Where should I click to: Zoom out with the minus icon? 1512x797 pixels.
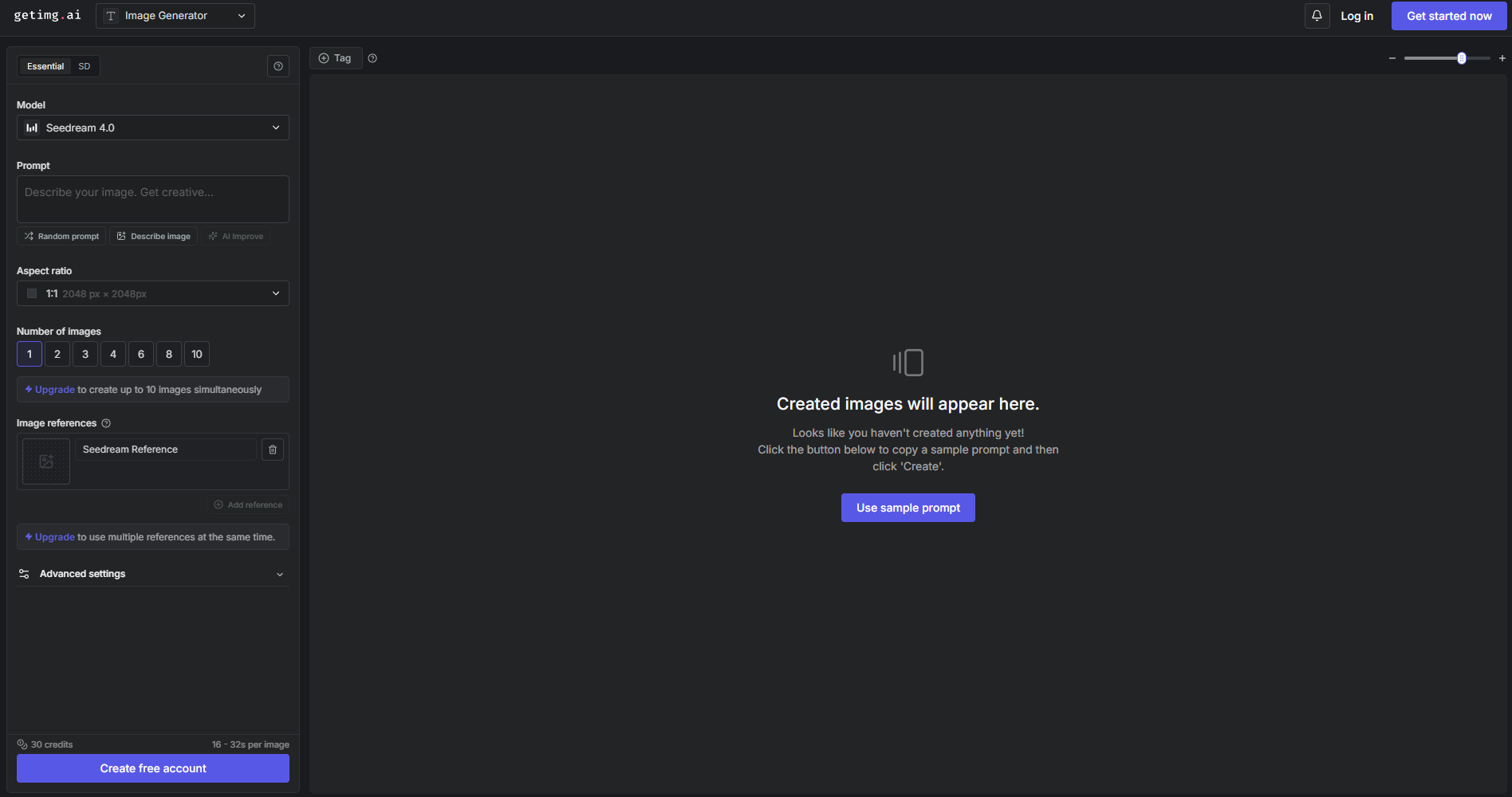[1392, 58]
